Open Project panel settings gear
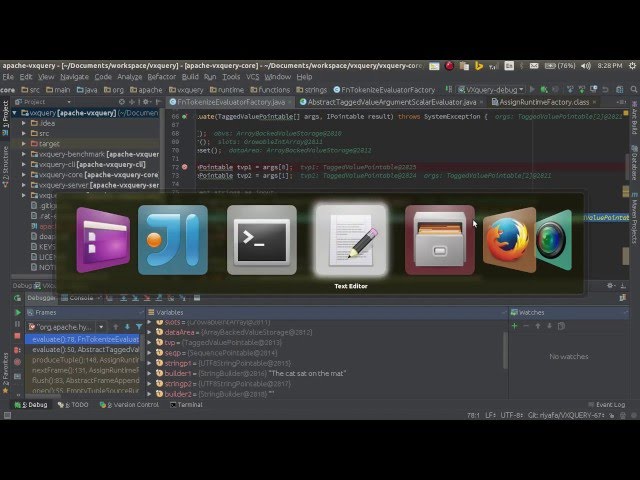The height and width of the screenshot is (480, 640). (x=146, y=102)
